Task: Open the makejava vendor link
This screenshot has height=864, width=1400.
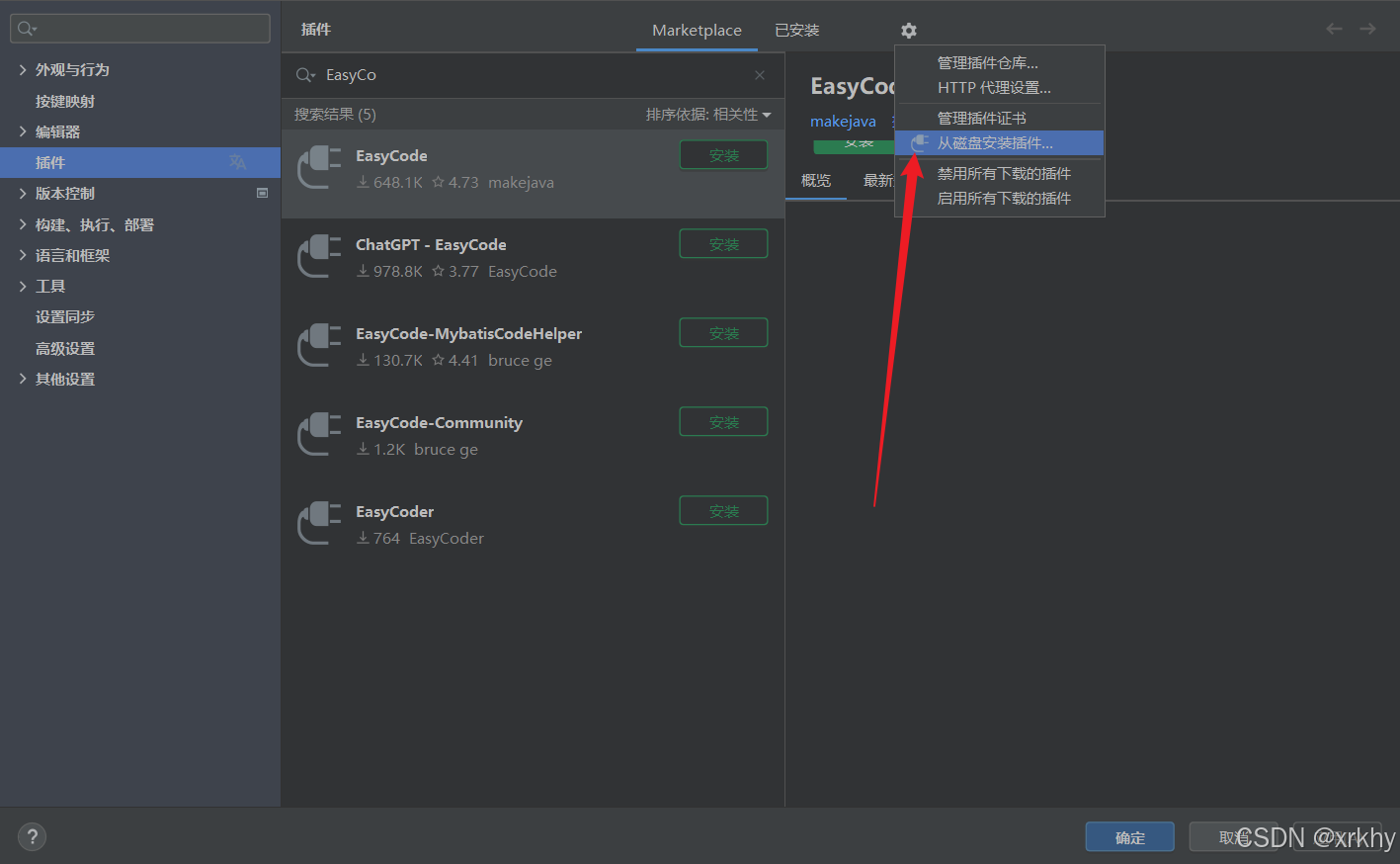Action: coord(843,121)
